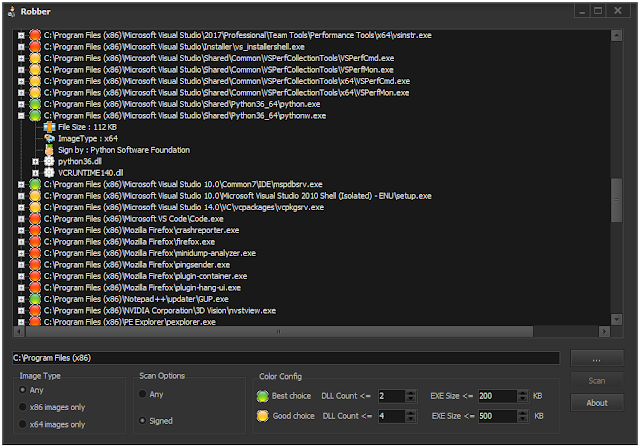Click the Good choice EXE Size field

pos(497,416)
